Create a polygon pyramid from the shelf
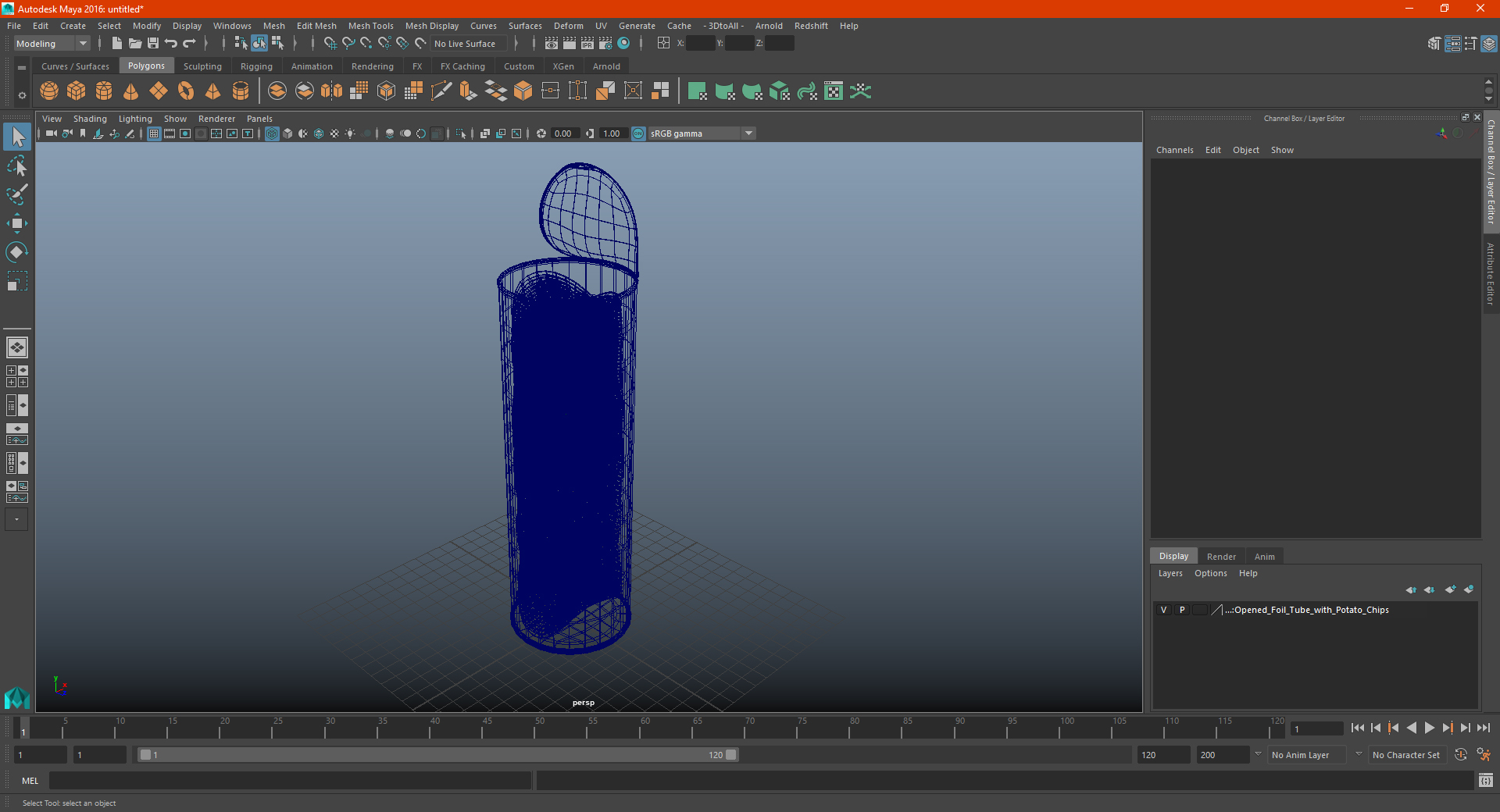Screen dimensions: 1500x812 pos(213,91)
